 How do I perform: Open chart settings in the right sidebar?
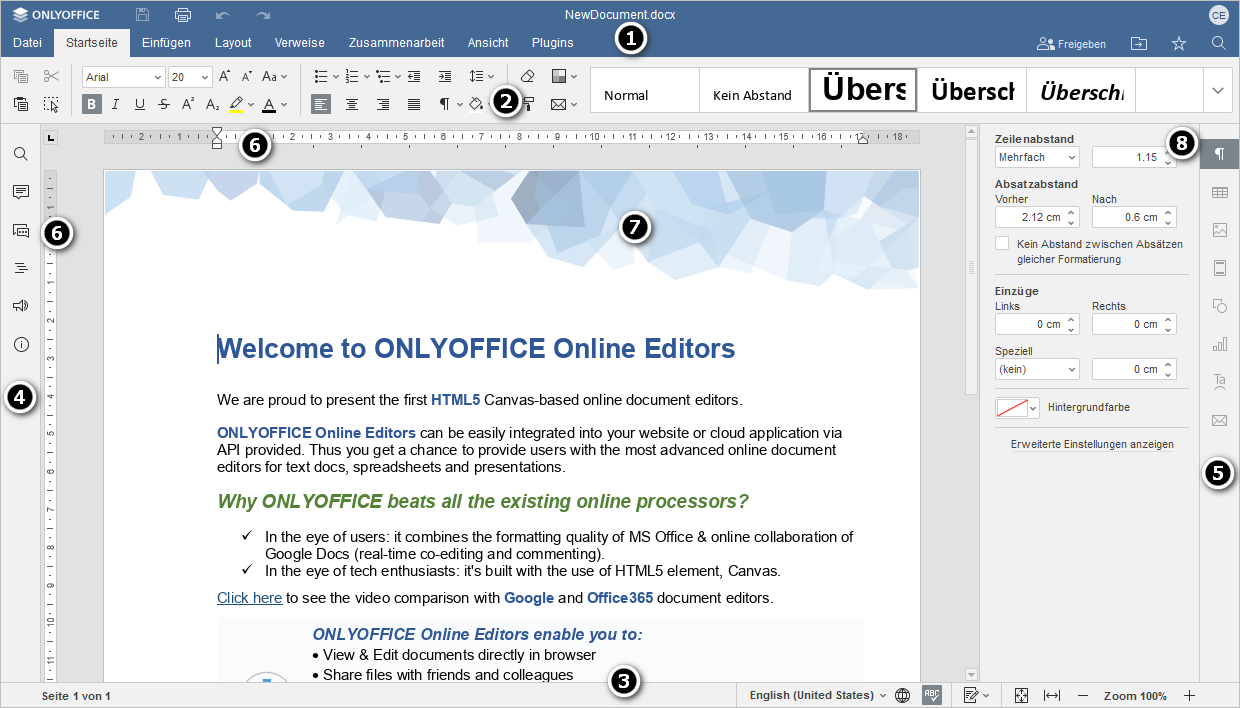point(1219,344)
